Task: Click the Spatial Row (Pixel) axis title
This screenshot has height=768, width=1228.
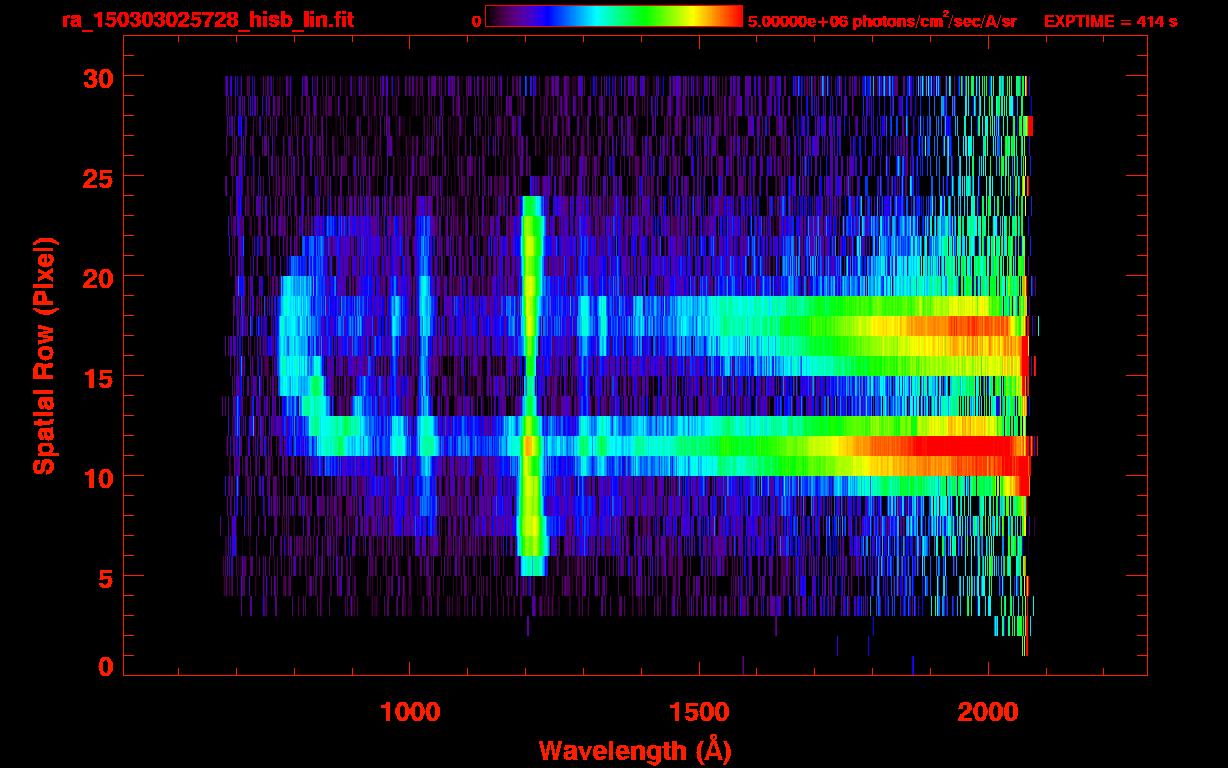Action: (x=45, y=356)
